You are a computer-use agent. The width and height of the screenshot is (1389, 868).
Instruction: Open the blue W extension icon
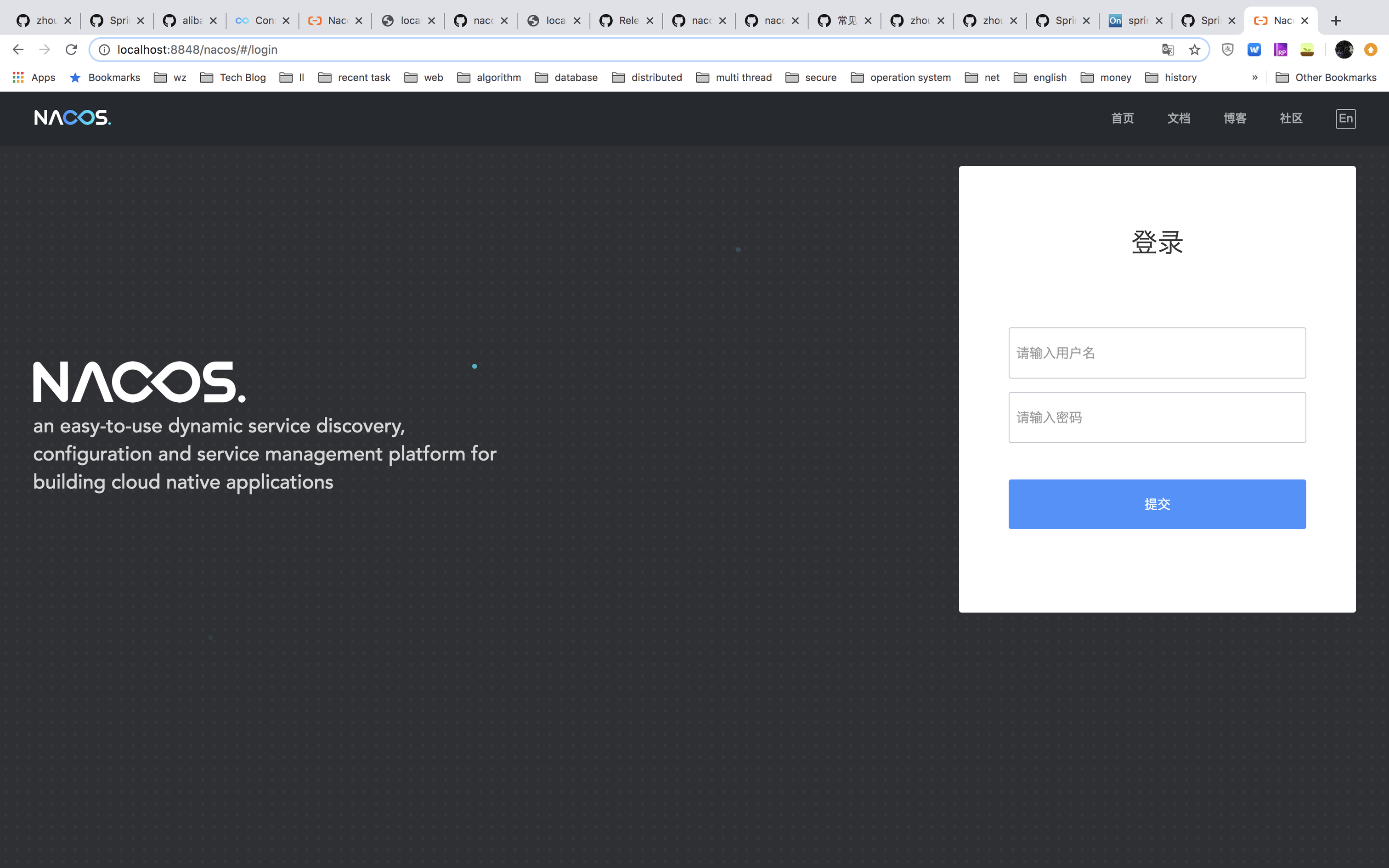1253,50
